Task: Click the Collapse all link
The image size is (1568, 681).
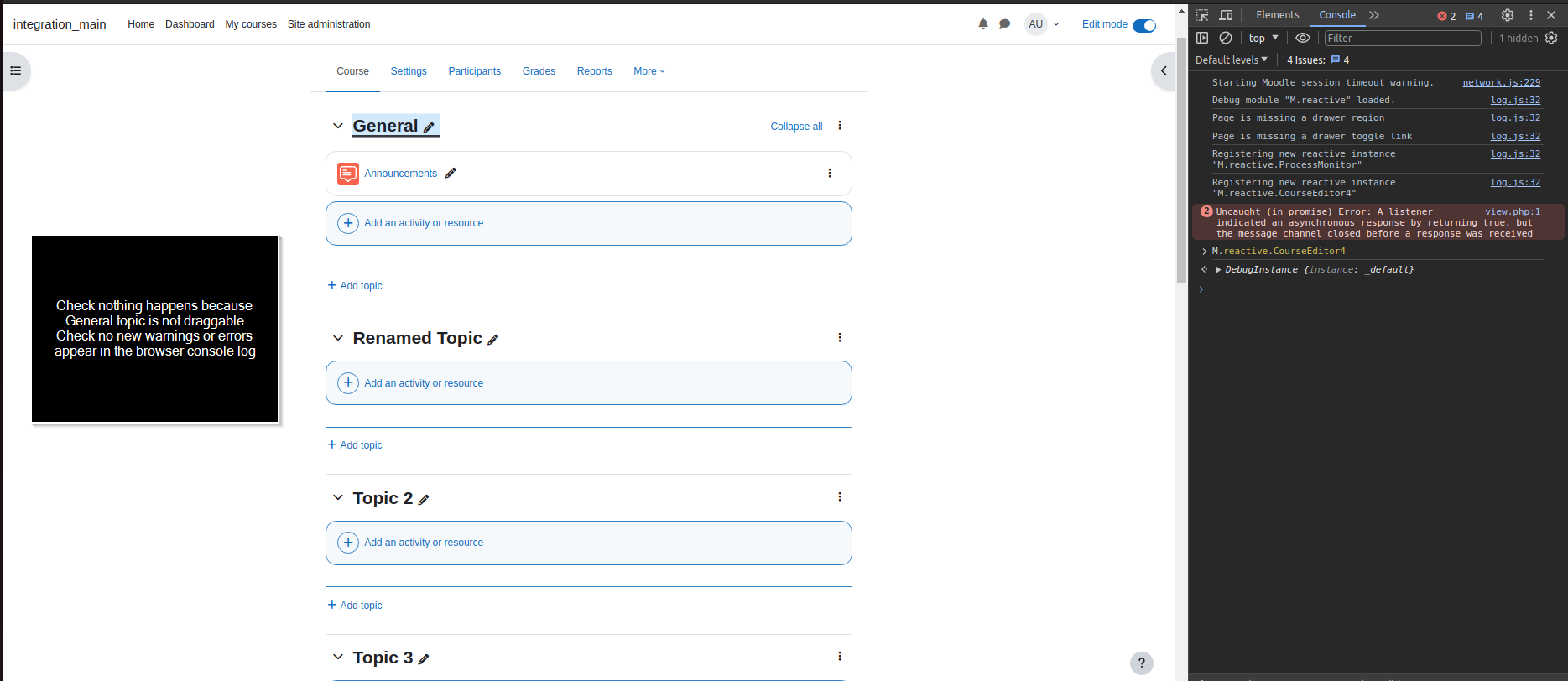Action: coord(796,127)
